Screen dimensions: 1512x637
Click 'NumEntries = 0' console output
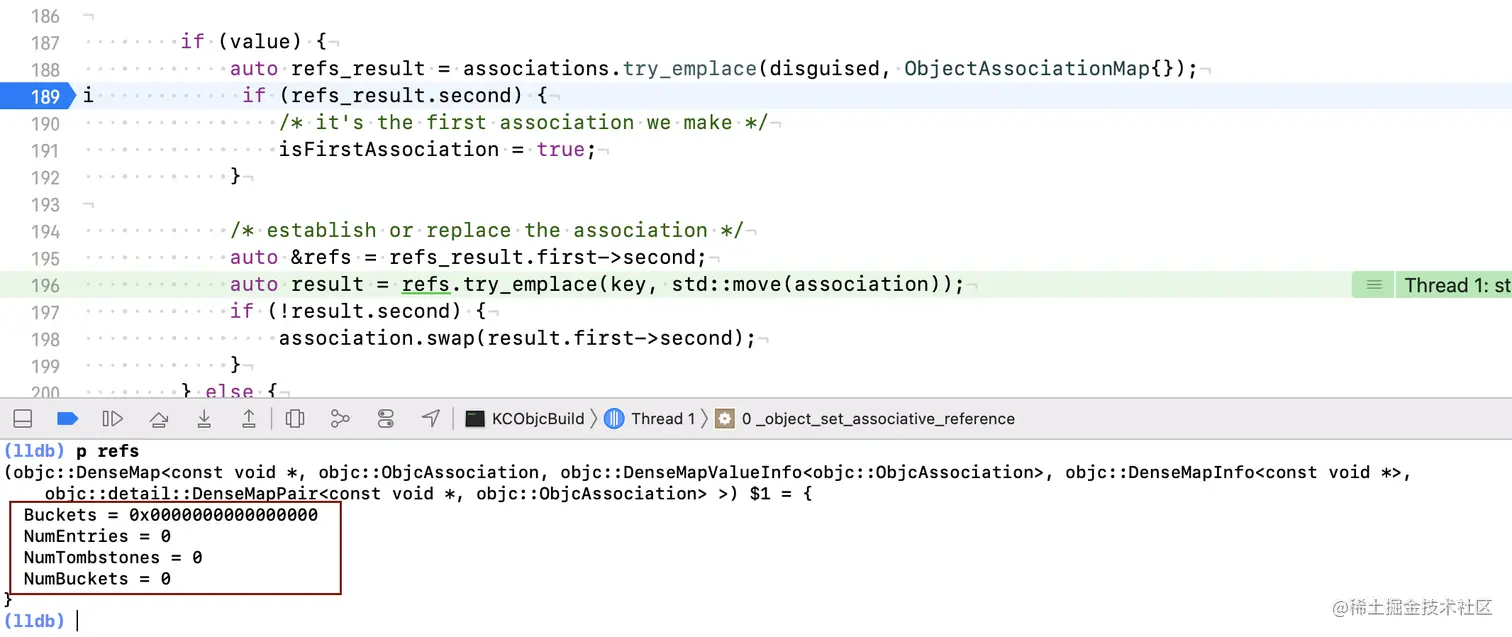(97, 536)
